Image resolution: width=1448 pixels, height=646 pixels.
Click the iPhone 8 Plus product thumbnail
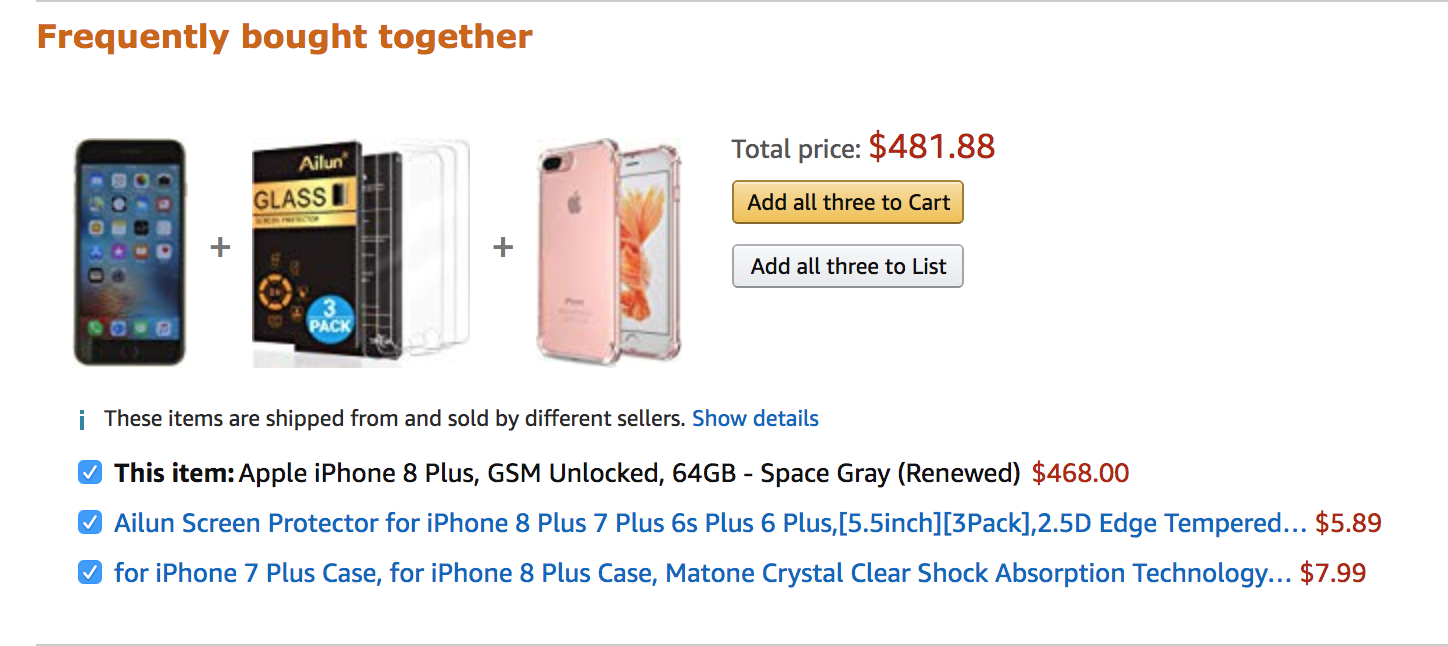[x=130, y=252]
